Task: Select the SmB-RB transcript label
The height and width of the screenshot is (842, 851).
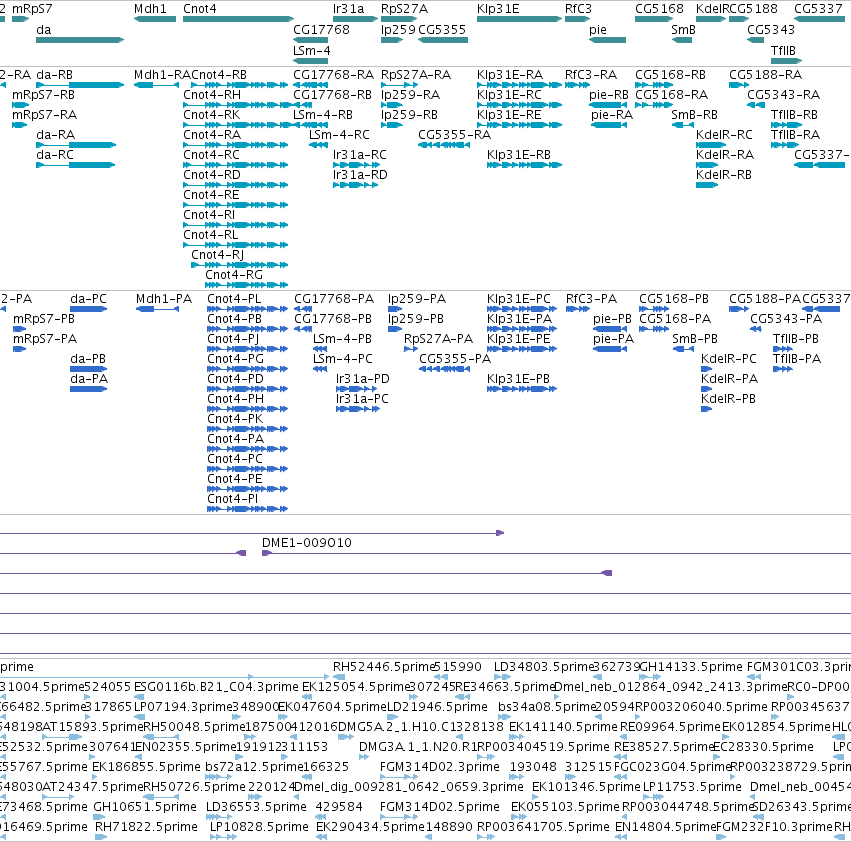Action: click(x=694, y=115)
